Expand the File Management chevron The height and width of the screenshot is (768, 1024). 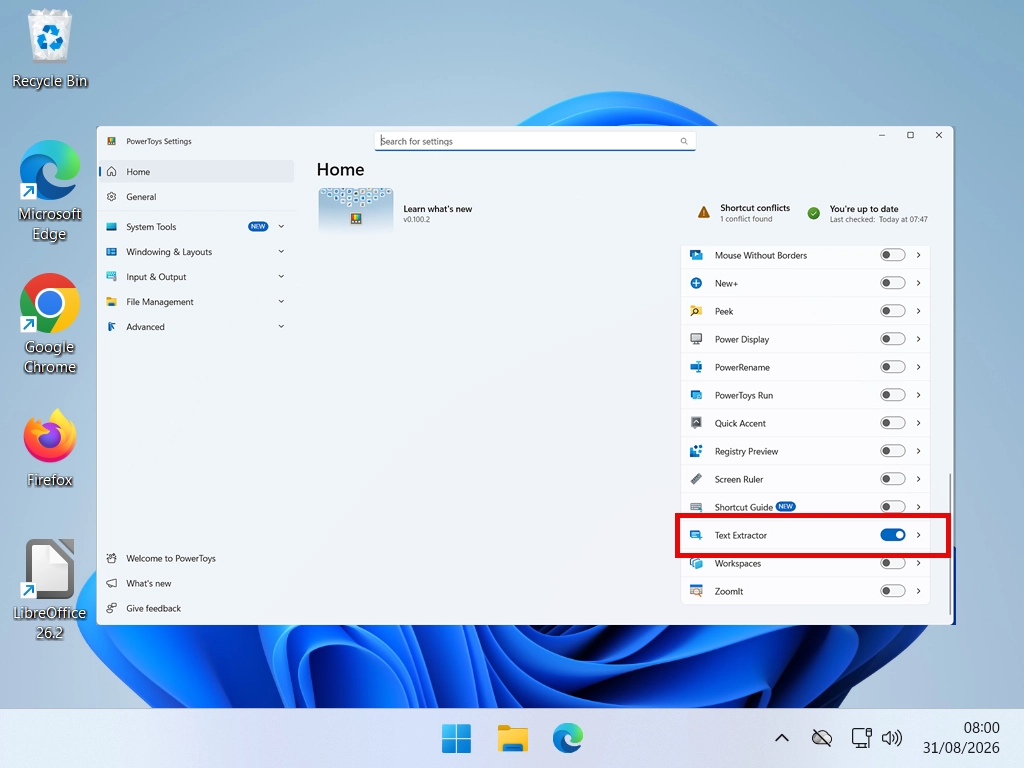(x=281, y=302)
